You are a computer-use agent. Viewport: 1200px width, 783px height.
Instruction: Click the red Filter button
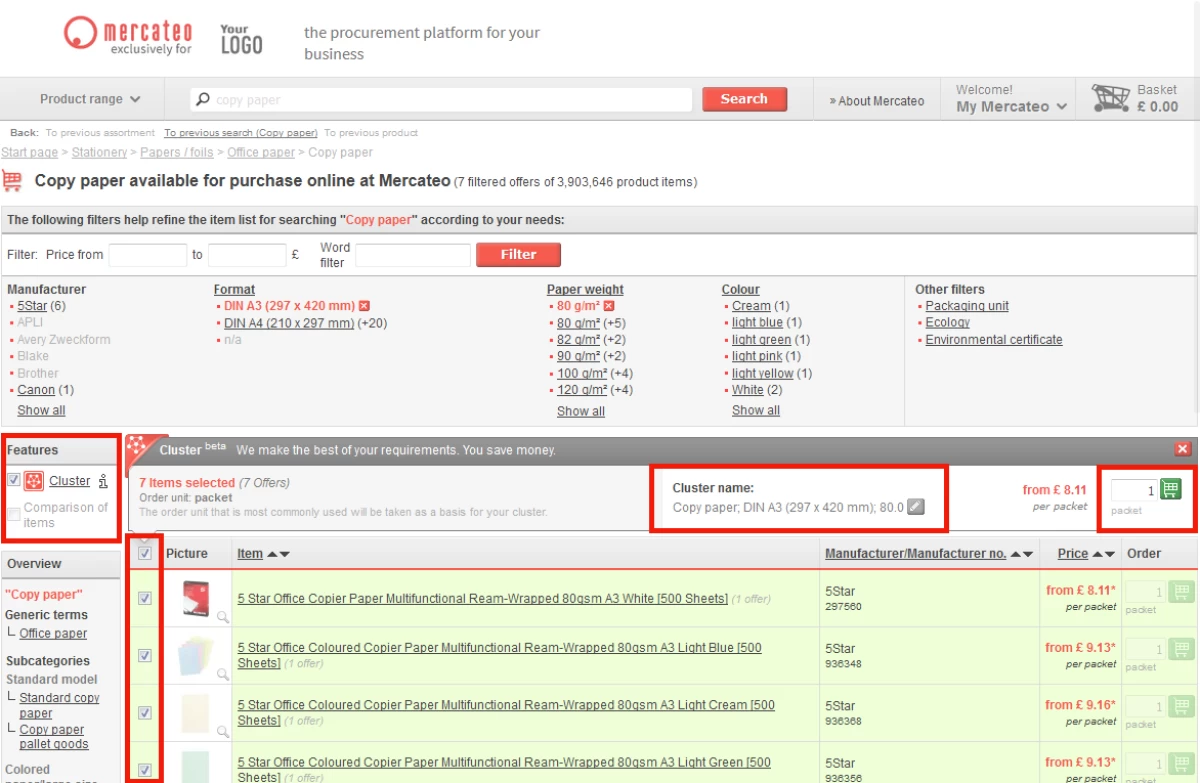coord(518,254)
